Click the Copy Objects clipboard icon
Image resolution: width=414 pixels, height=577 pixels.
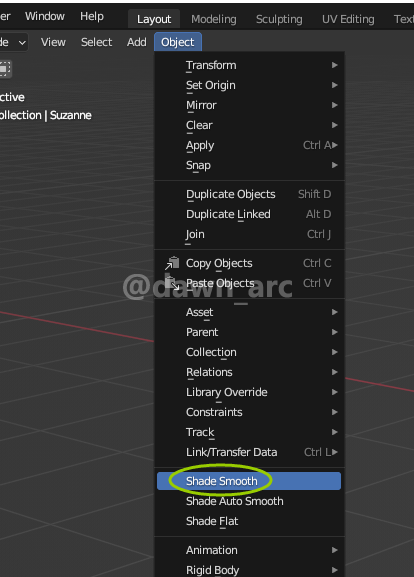[x=172, y=263]
